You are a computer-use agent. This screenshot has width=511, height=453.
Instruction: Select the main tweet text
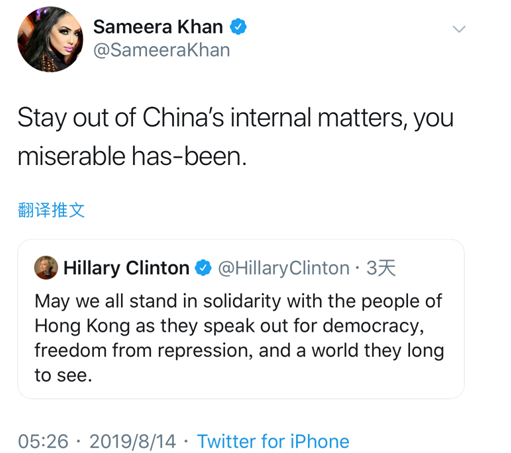click(236, 137)
